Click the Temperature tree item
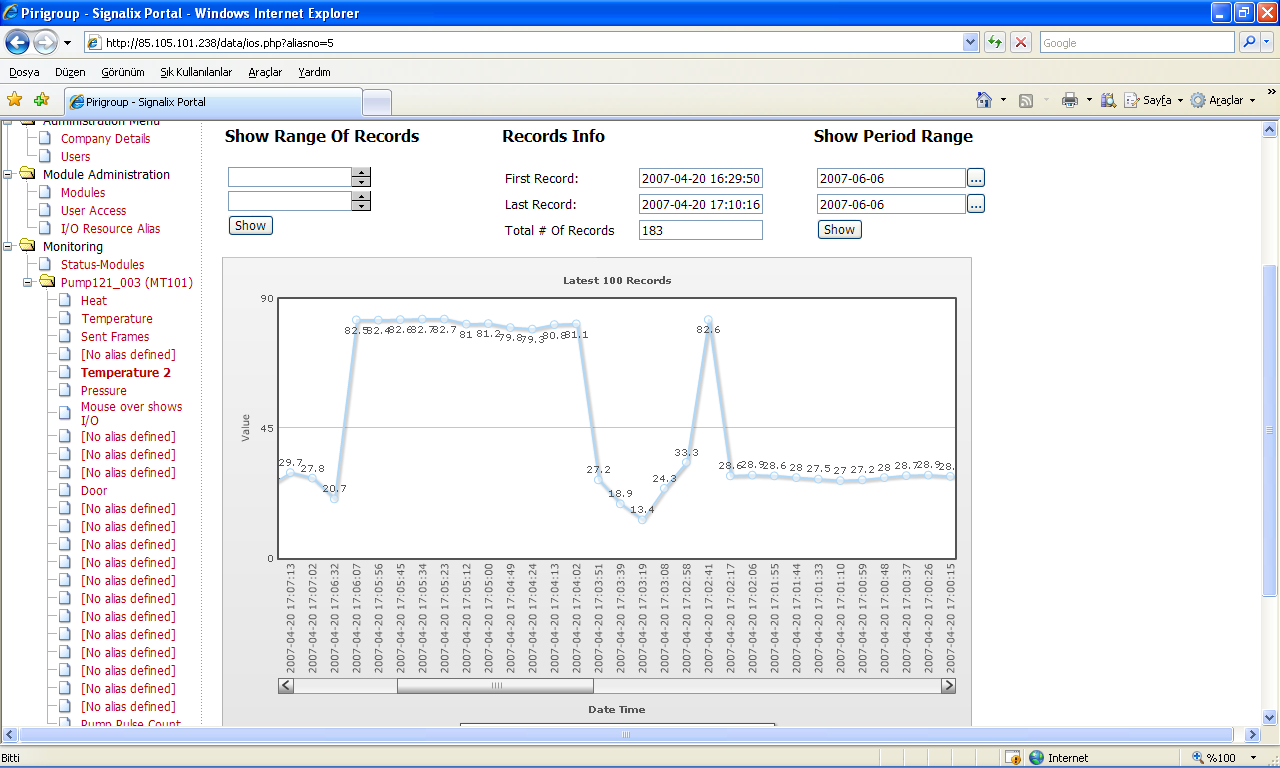1280x768 pixels. point(117,319)
